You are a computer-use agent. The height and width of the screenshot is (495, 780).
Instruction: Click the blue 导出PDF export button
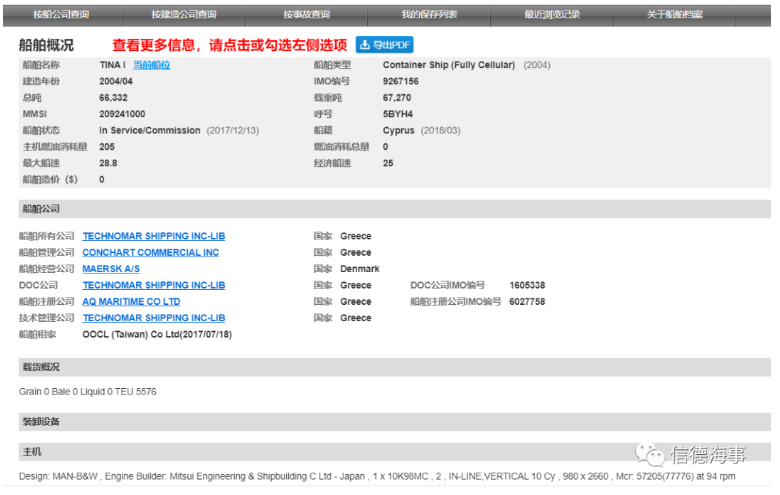(x=384, y=45)
